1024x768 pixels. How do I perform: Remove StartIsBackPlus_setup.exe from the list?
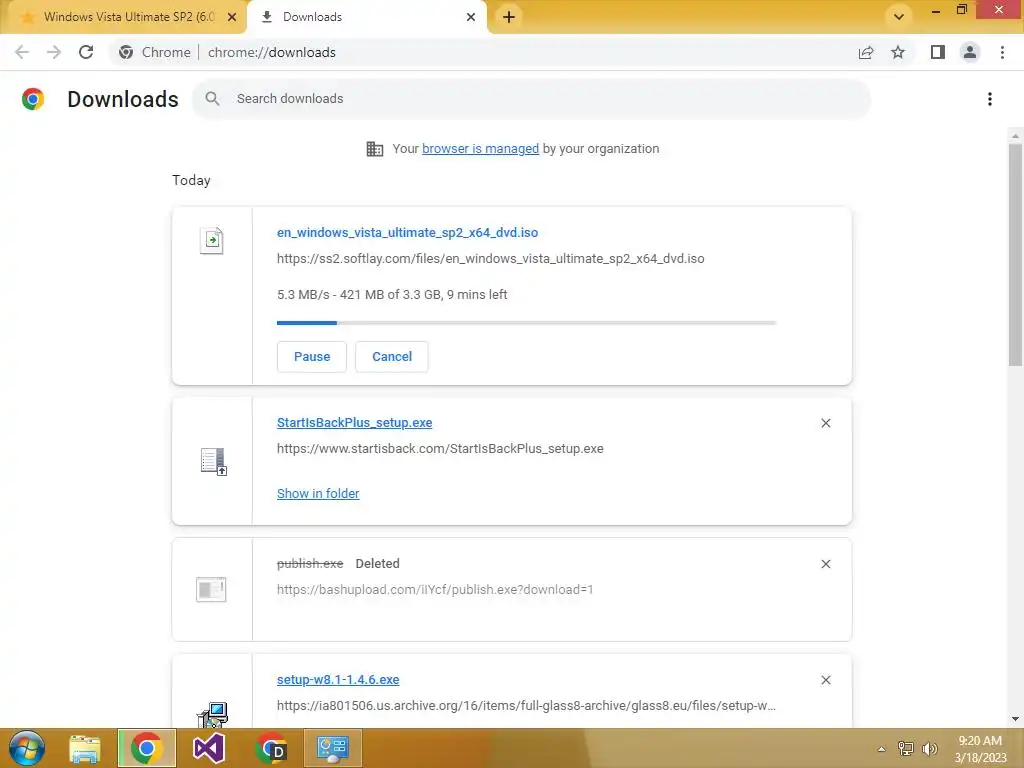pyautogui.click(x=825, y=423)
